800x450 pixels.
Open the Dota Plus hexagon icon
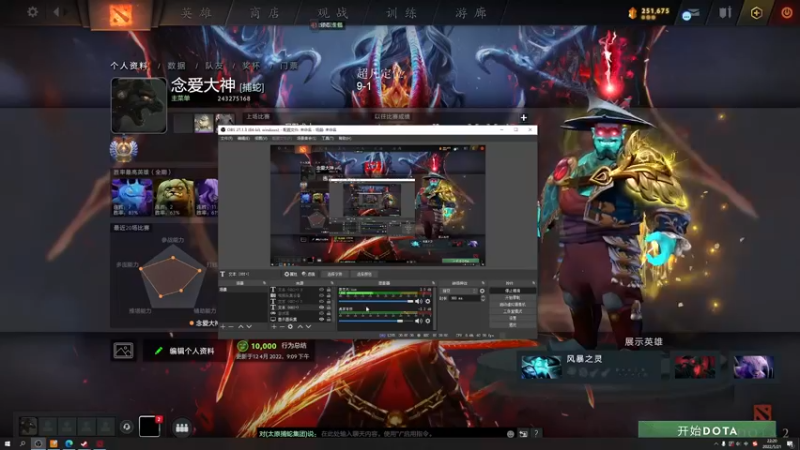[x=756, y=13]
